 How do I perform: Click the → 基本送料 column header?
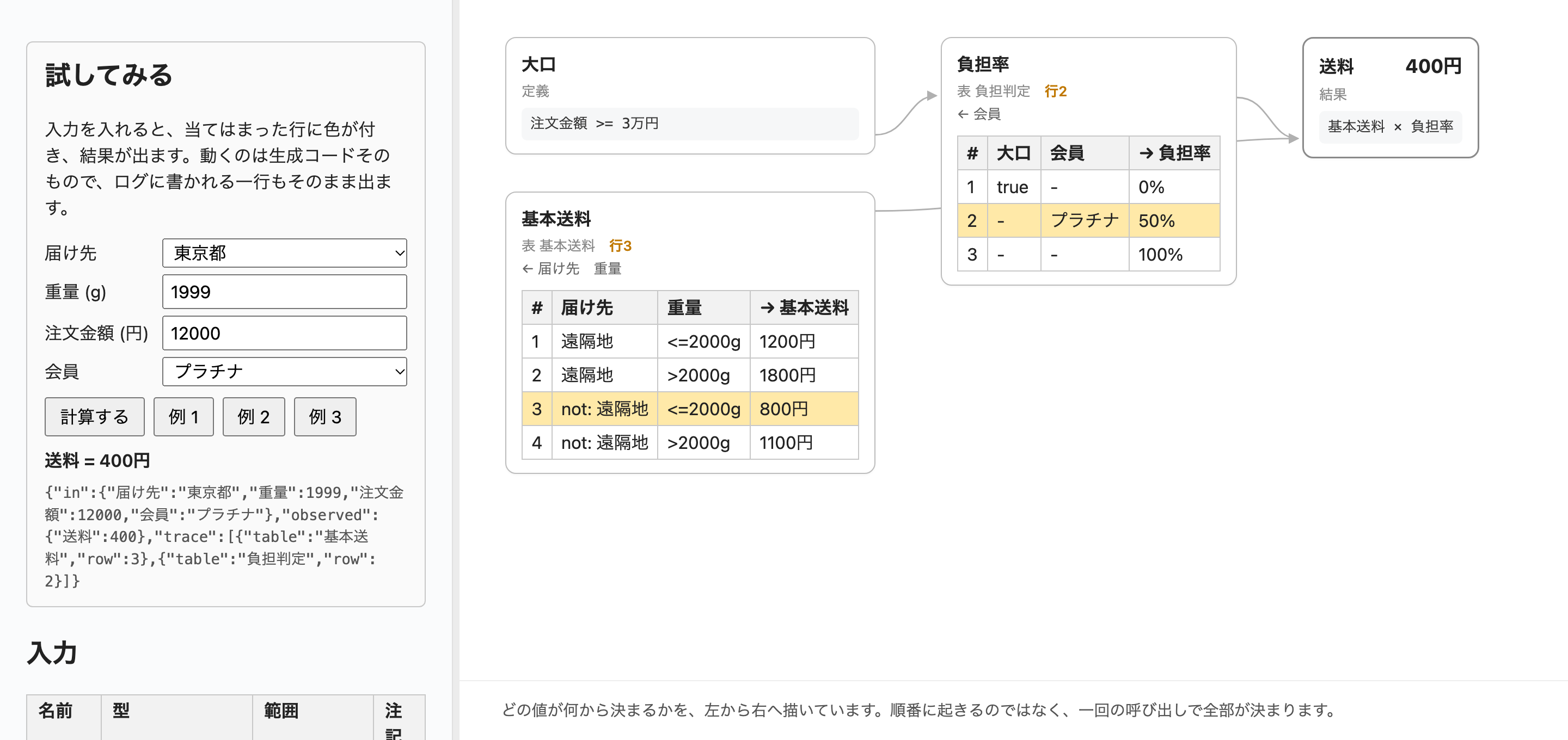pos(804,307)
